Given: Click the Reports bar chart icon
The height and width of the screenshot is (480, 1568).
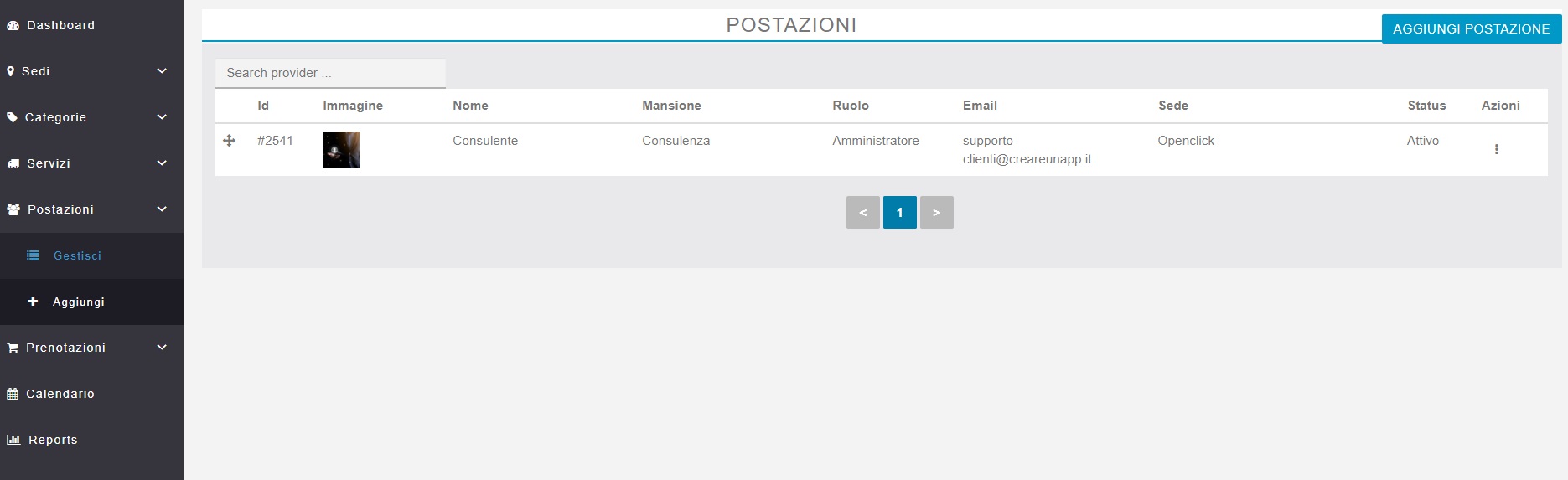Looking at the screenshot, I should click(x=13, y=440).
